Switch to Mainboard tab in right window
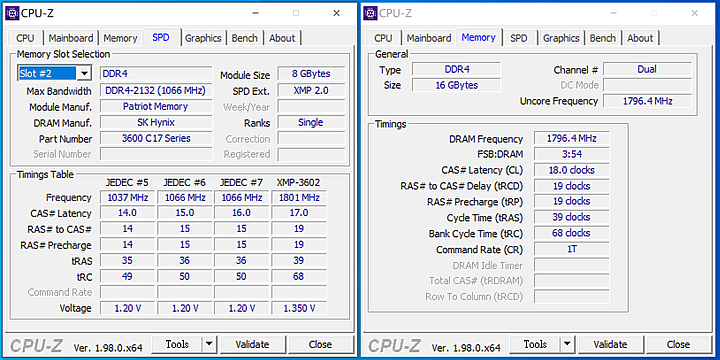Image resolution: width=720 pixels, height=360 pixels. click(429, 38)
